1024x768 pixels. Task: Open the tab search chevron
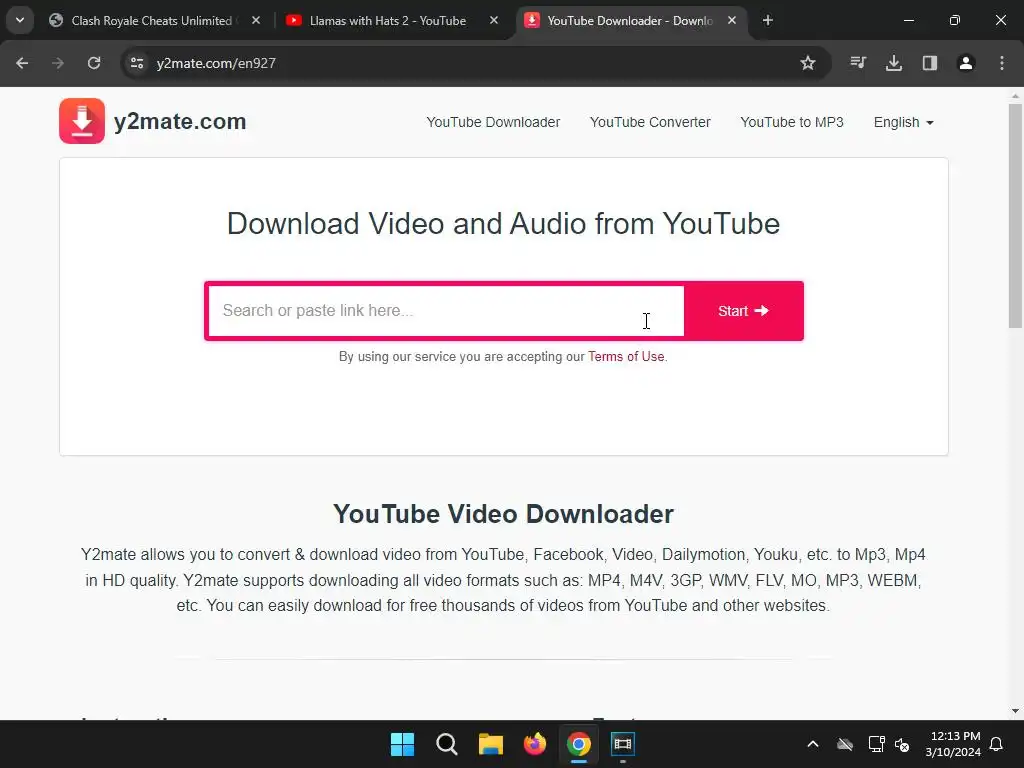click(20, 20)
